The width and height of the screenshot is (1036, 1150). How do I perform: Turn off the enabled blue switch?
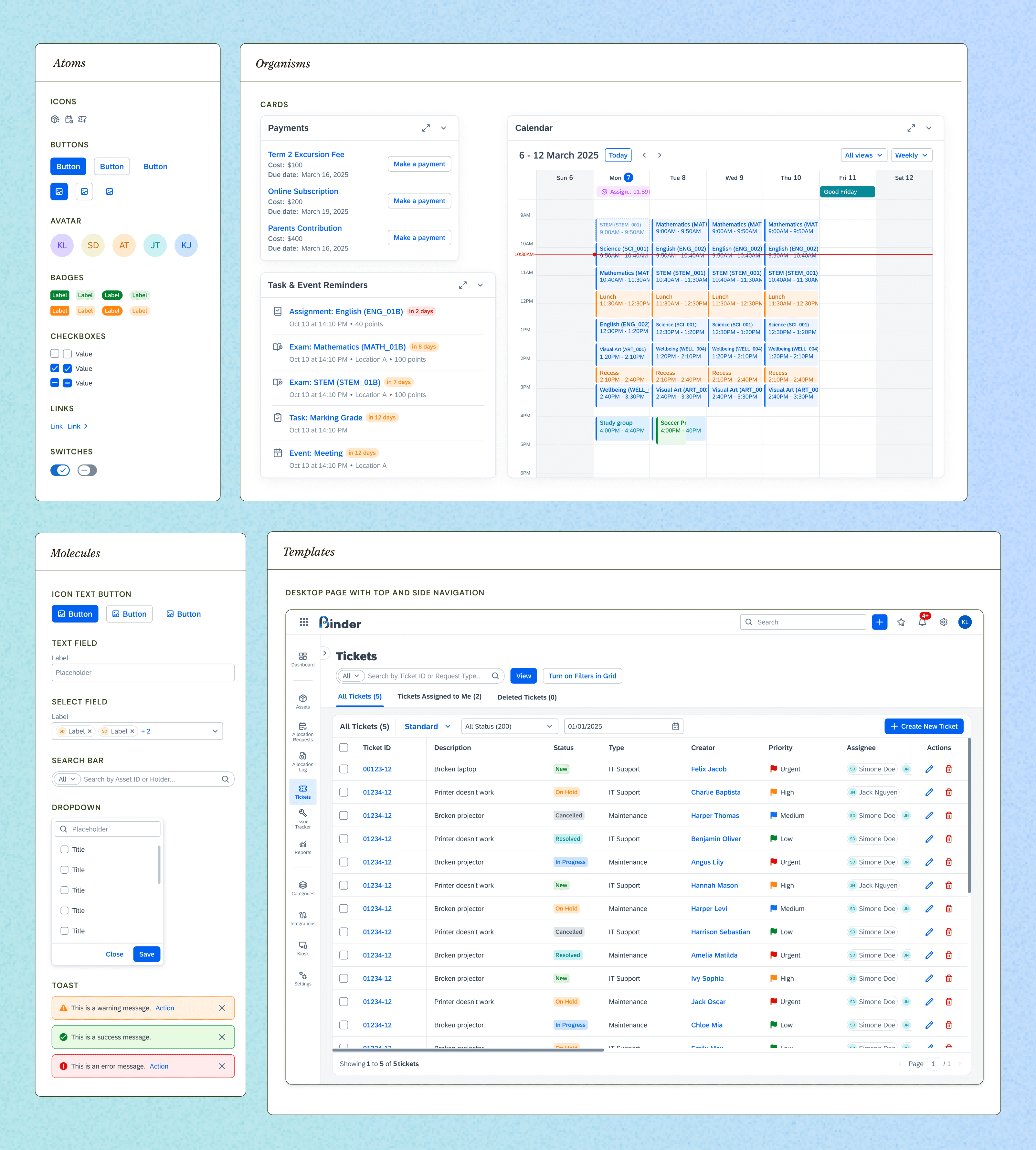point(60,470)
